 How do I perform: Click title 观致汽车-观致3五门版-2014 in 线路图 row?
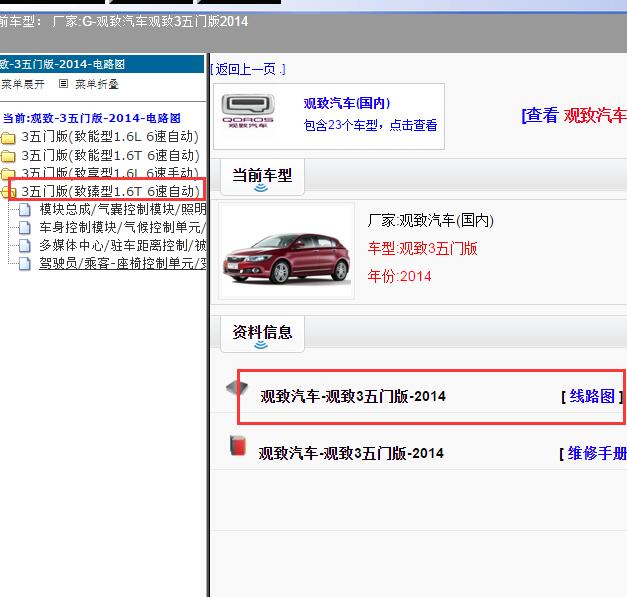353,397
